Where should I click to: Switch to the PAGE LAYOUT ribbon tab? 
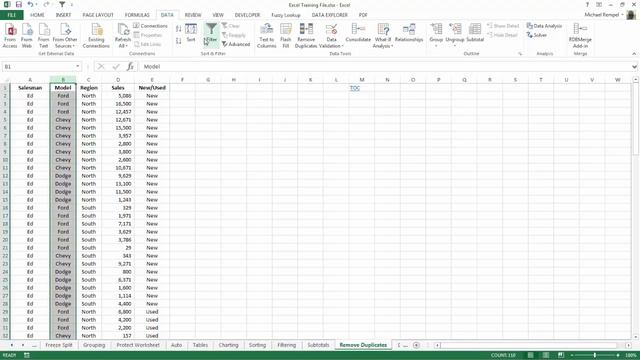(98, 15)
